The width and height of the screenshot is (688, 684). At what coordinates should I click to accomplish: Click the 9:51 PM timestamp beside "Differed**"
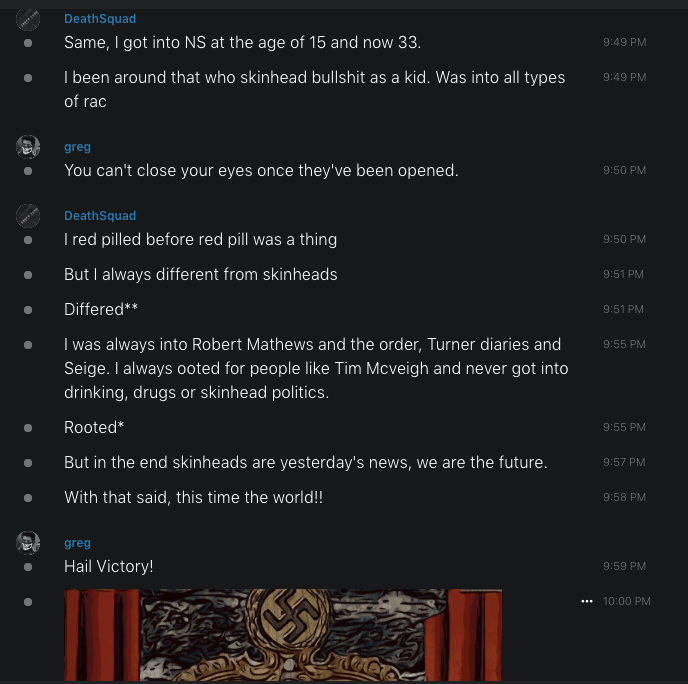point(624,310)
